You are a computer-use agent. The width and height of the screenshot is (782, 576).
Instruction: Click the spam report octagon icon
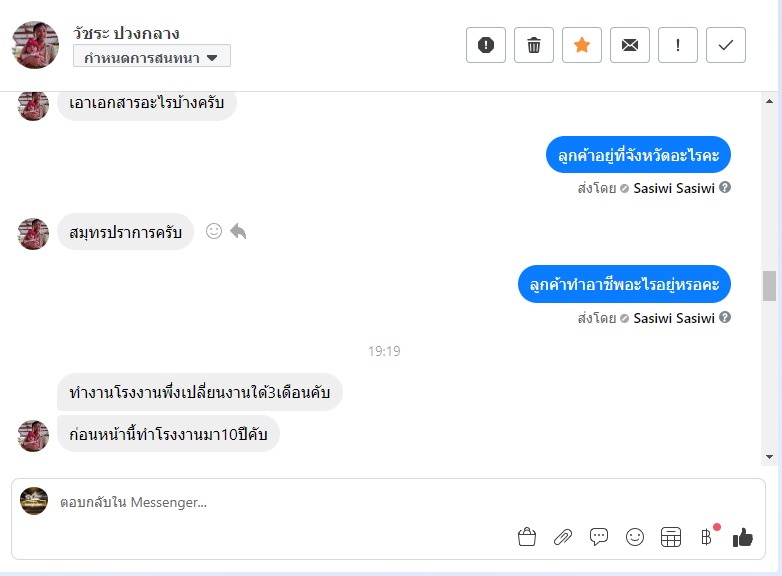(x=486, y=45)
